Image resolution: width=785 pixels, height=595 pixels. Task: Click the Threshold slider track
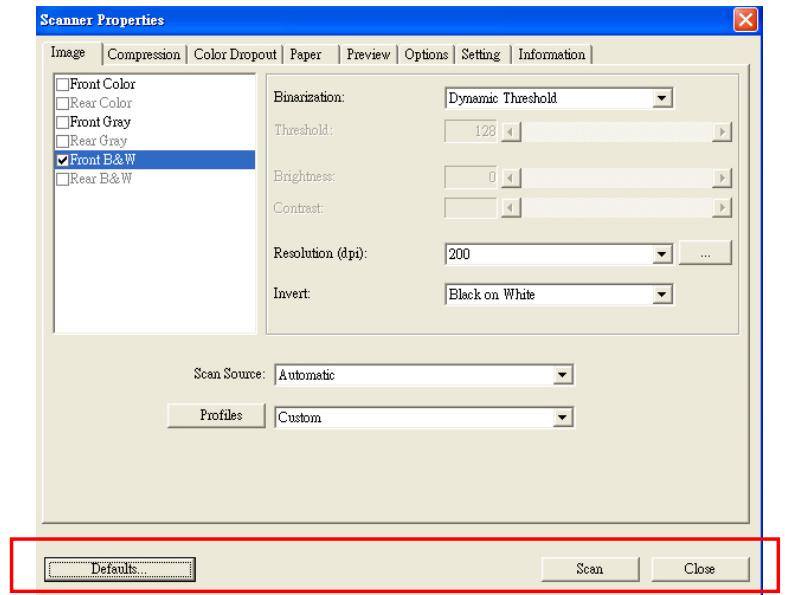coord(616,132)
